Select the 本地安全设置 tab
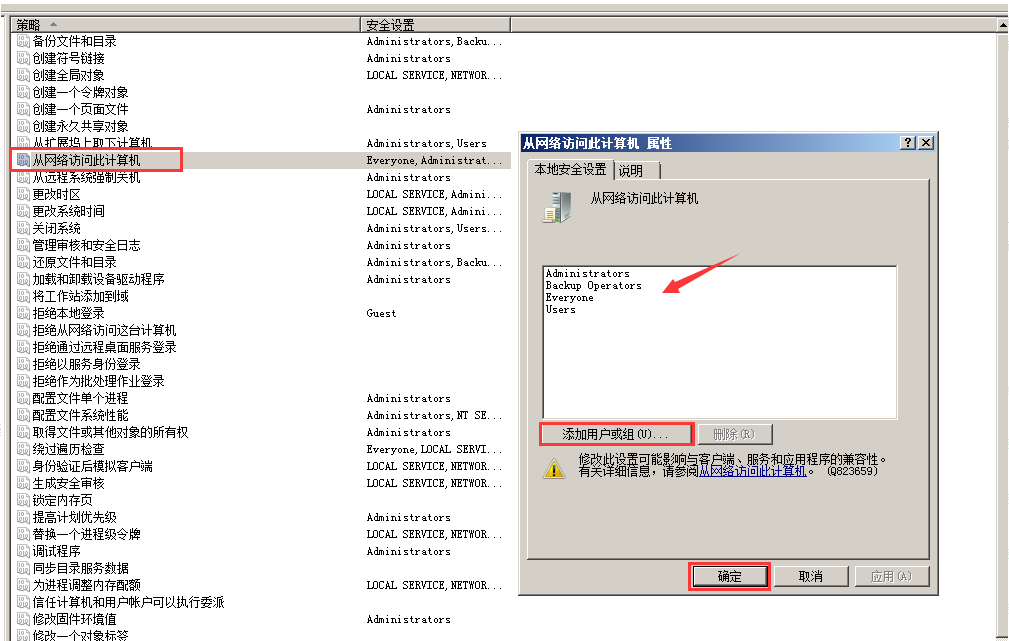The height and width of the screenshot is (641, 1009). click(x=573, y=170)
